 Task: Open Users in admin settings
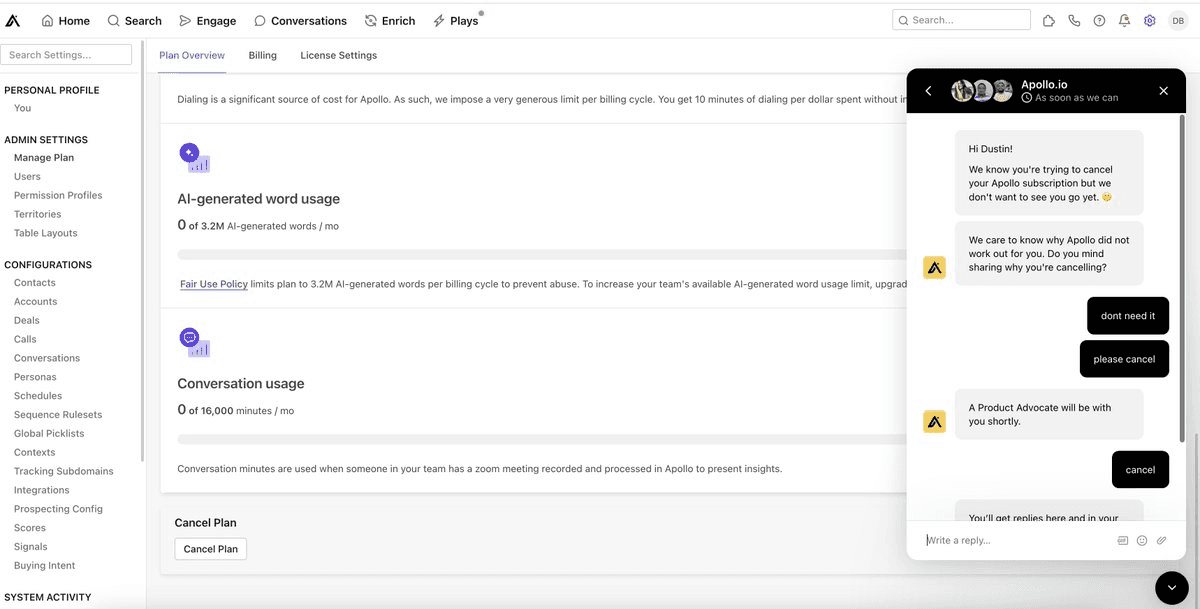27,177
